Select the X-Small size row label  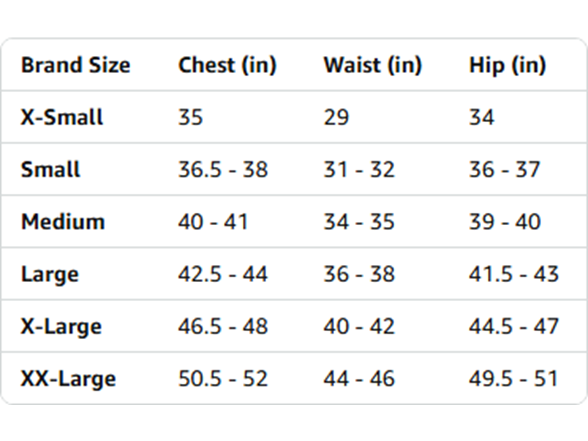pos(62,117)
